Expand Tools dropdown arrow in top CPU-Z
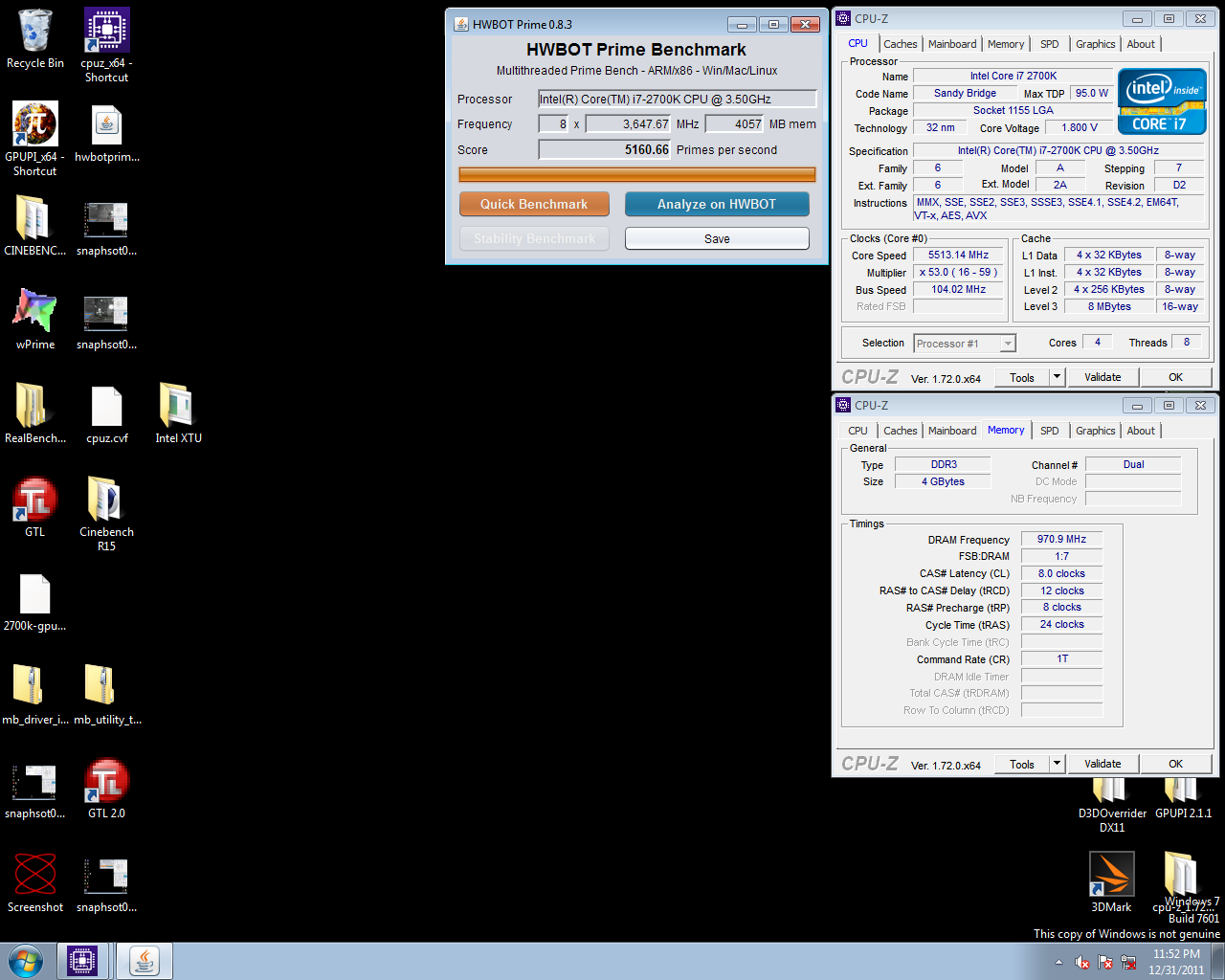This screenshot has width=1225, height=980. (1058, 377)
